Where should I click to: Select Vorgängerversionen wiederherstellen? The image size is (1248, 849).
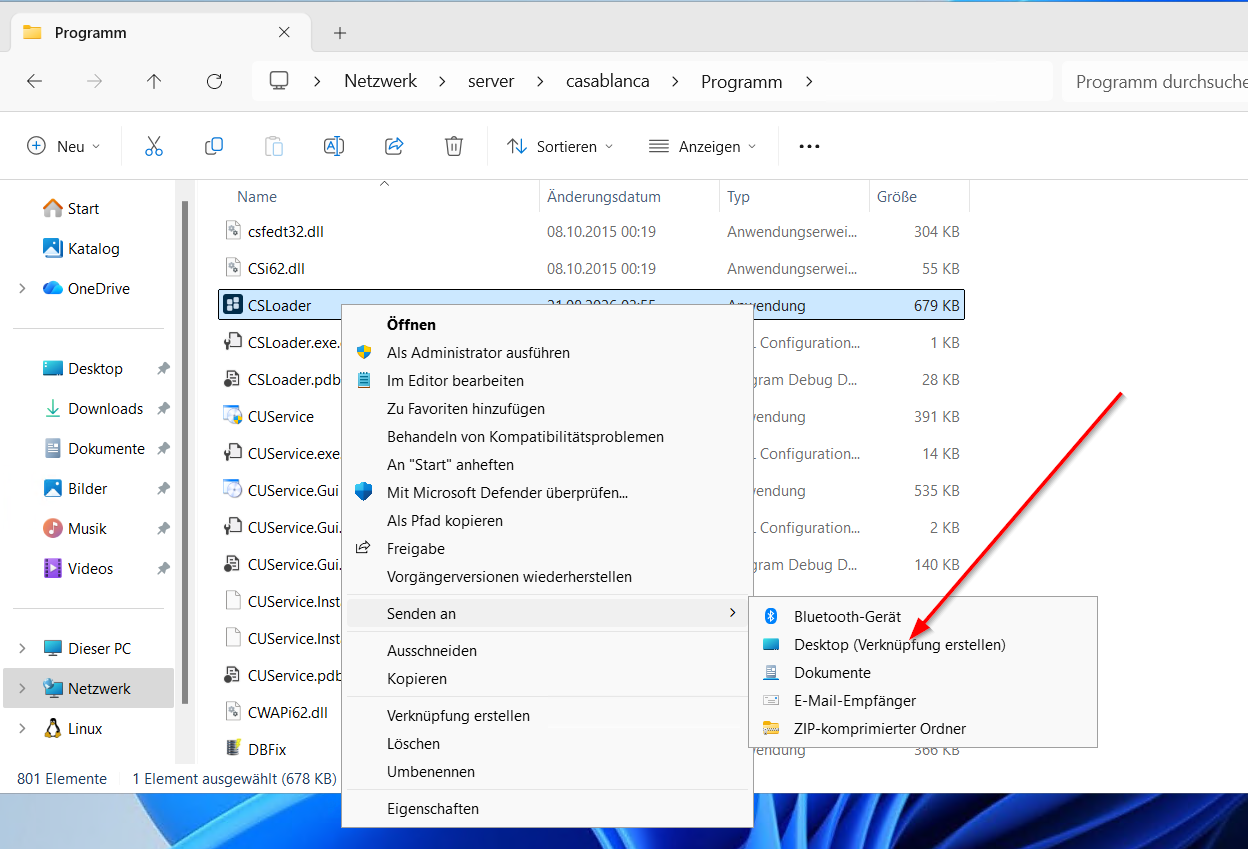coord(547,577)
